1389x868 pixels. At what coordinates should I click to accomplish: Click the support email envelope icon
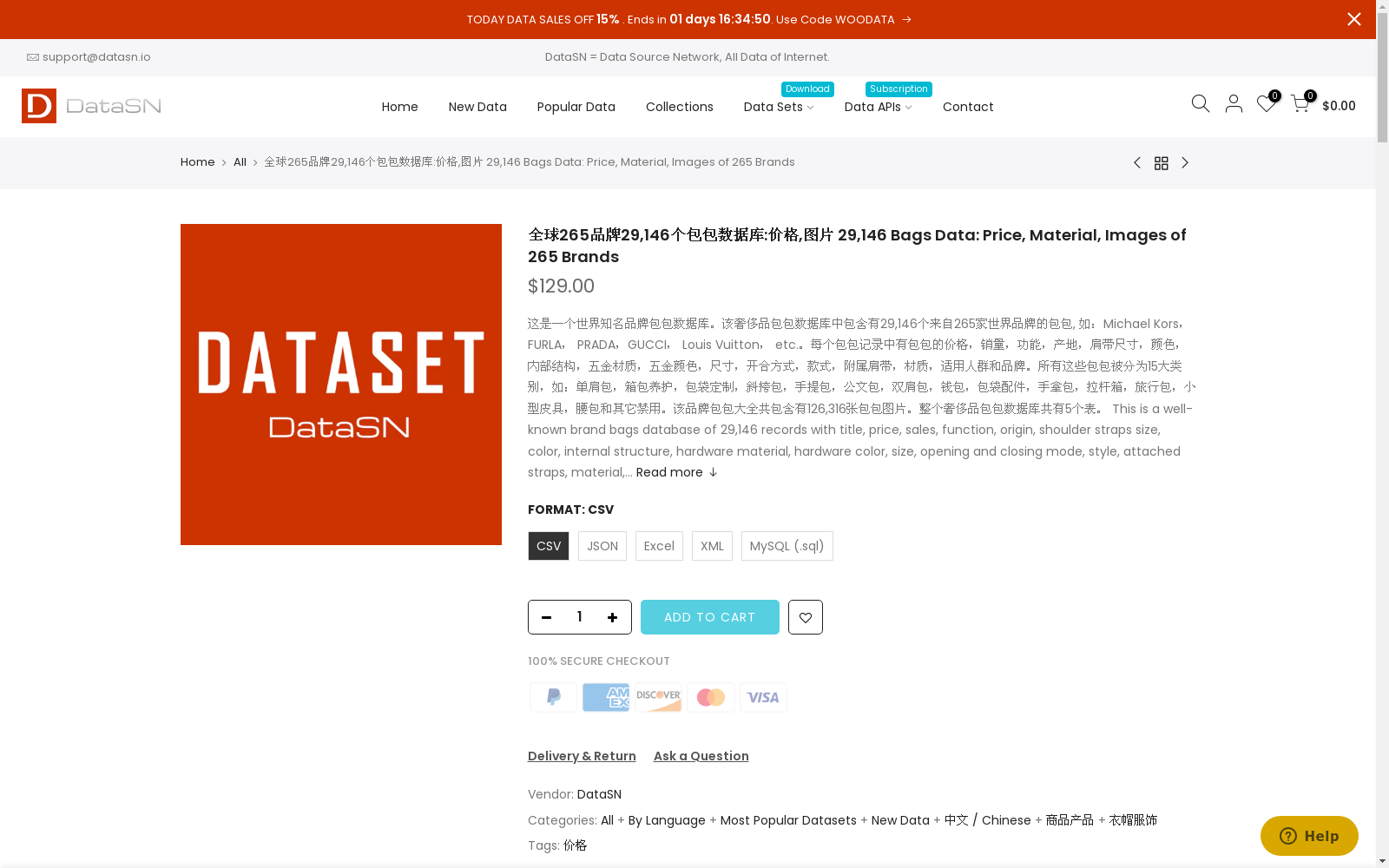(x=33, y=57)
